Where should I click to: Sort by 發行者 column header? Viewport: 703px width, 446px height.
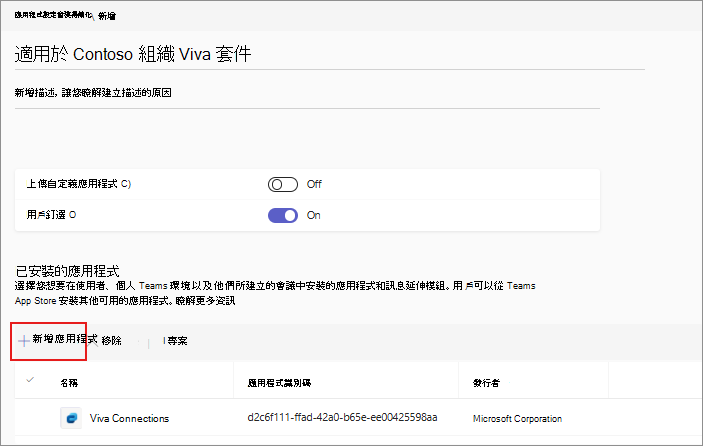[486, 383]
